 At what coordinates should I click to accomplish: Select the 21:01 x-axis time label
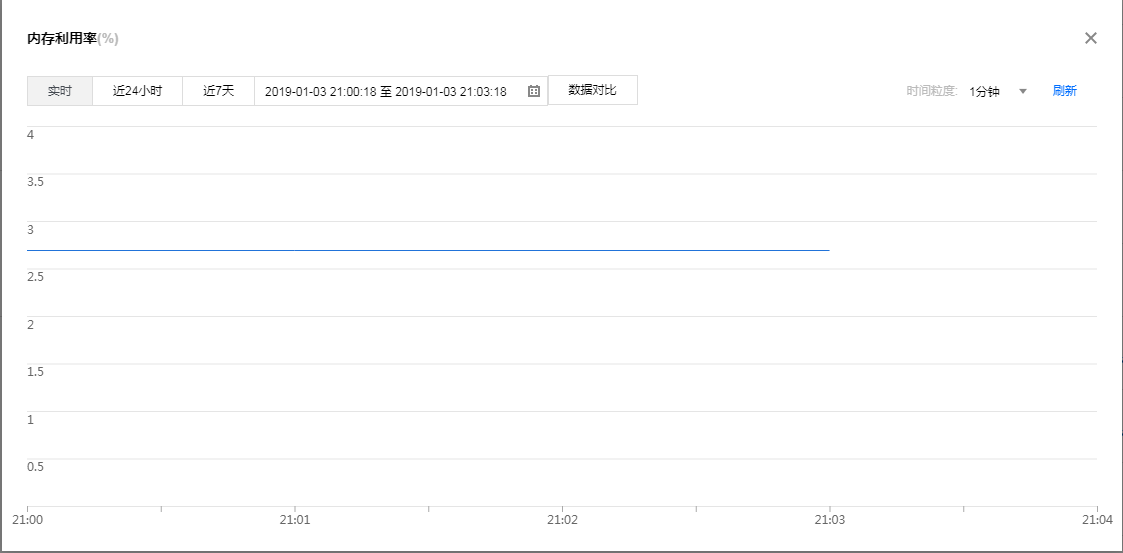pyautogui.click(x=294, y=521)
